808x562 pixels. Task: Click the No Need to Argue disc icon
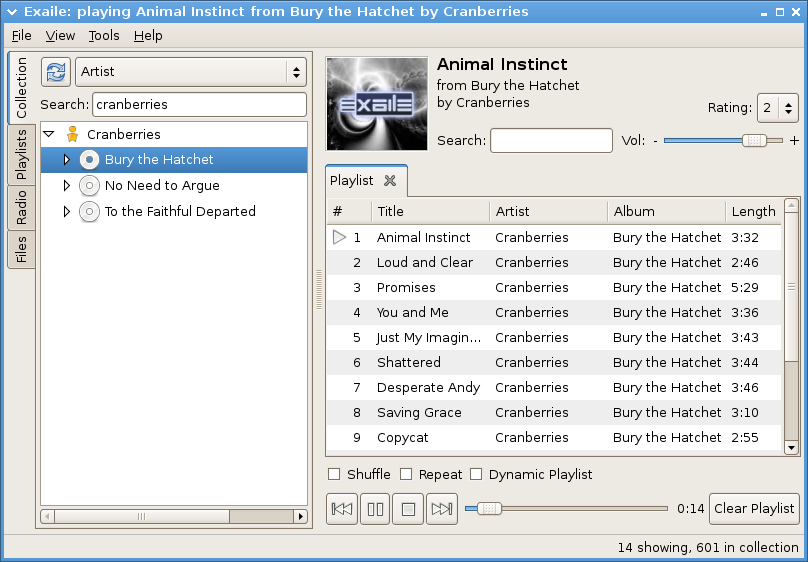tap(89, 185)
